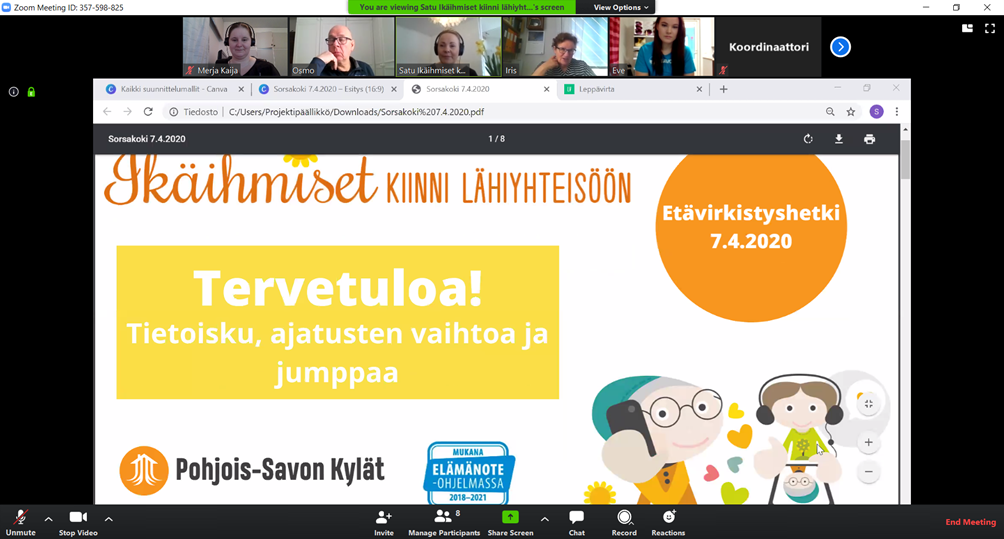1004x539 pixels.
Task: Click the Invite icon in Zoom toolbar
Action: [x=383, y=518]
